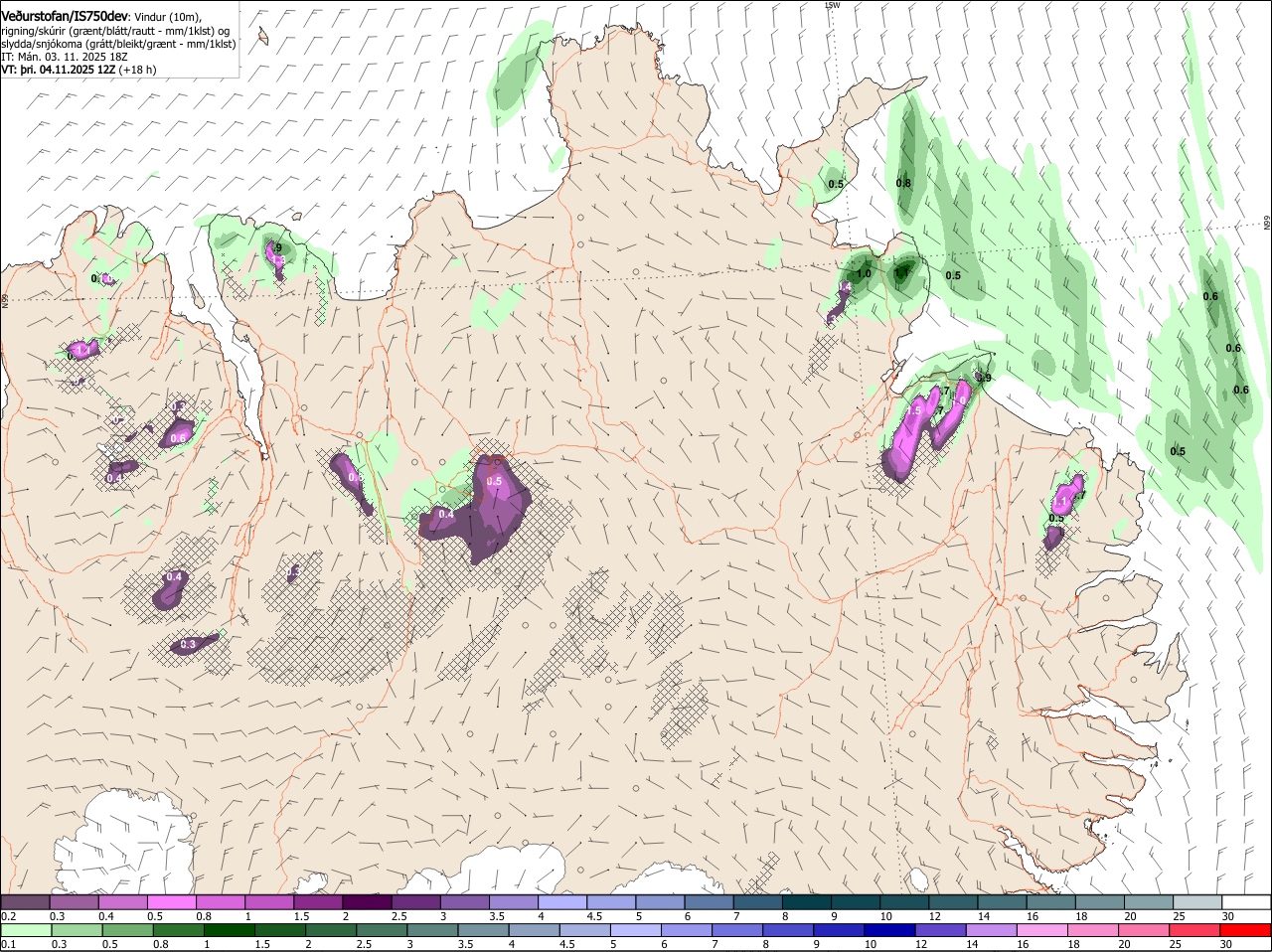Select the 0.5 swatch in the purple snow scale
The image size is (1272, 952).
pyautogui.click(x=171, y=901)
